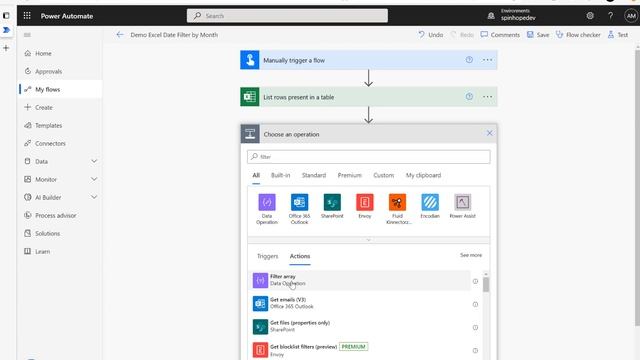640x360 pixels.
Task: Expand the Data navigation section
Action: click(x=94, y=161)
